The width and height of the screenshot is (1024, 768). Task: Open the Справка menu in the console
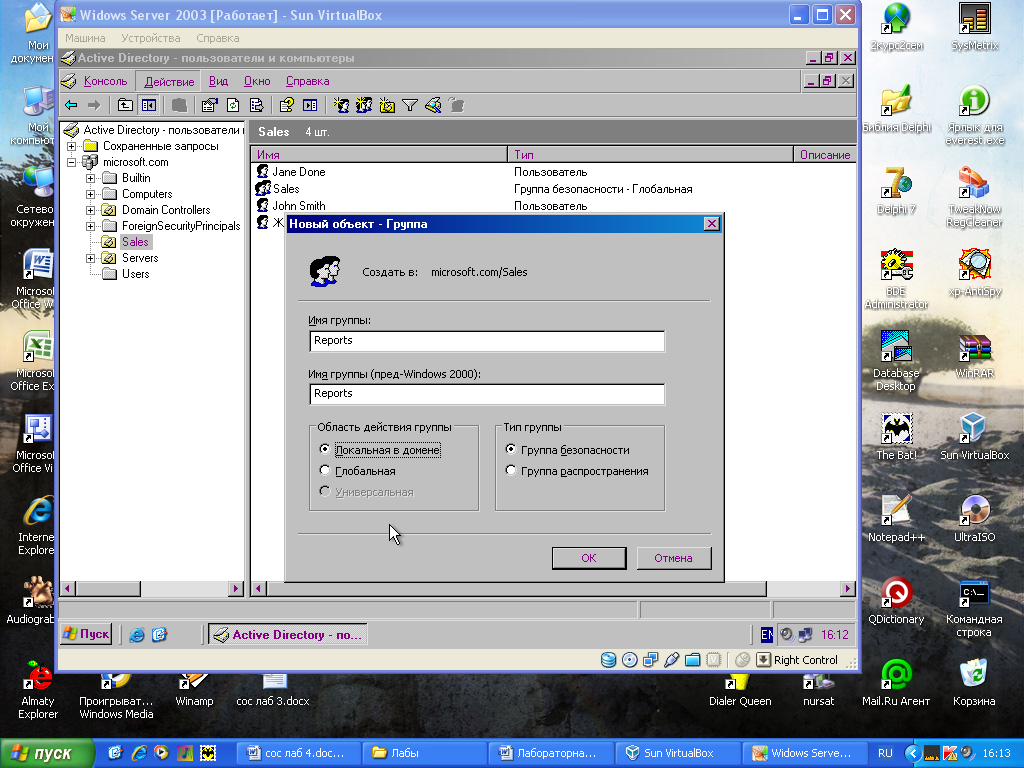(x=307, y=81)
